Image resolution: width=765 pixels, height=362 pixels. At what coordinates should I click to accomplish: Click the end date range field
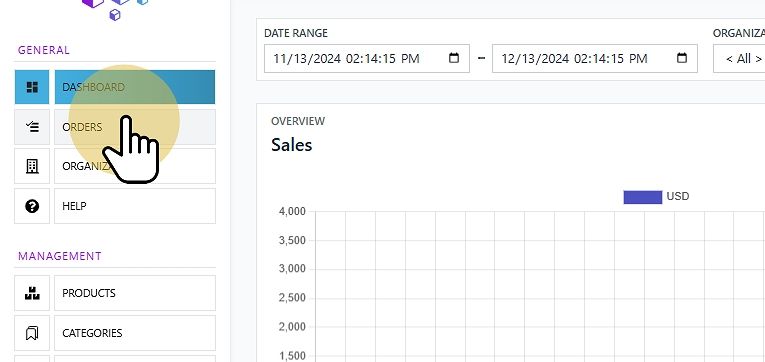595,59
